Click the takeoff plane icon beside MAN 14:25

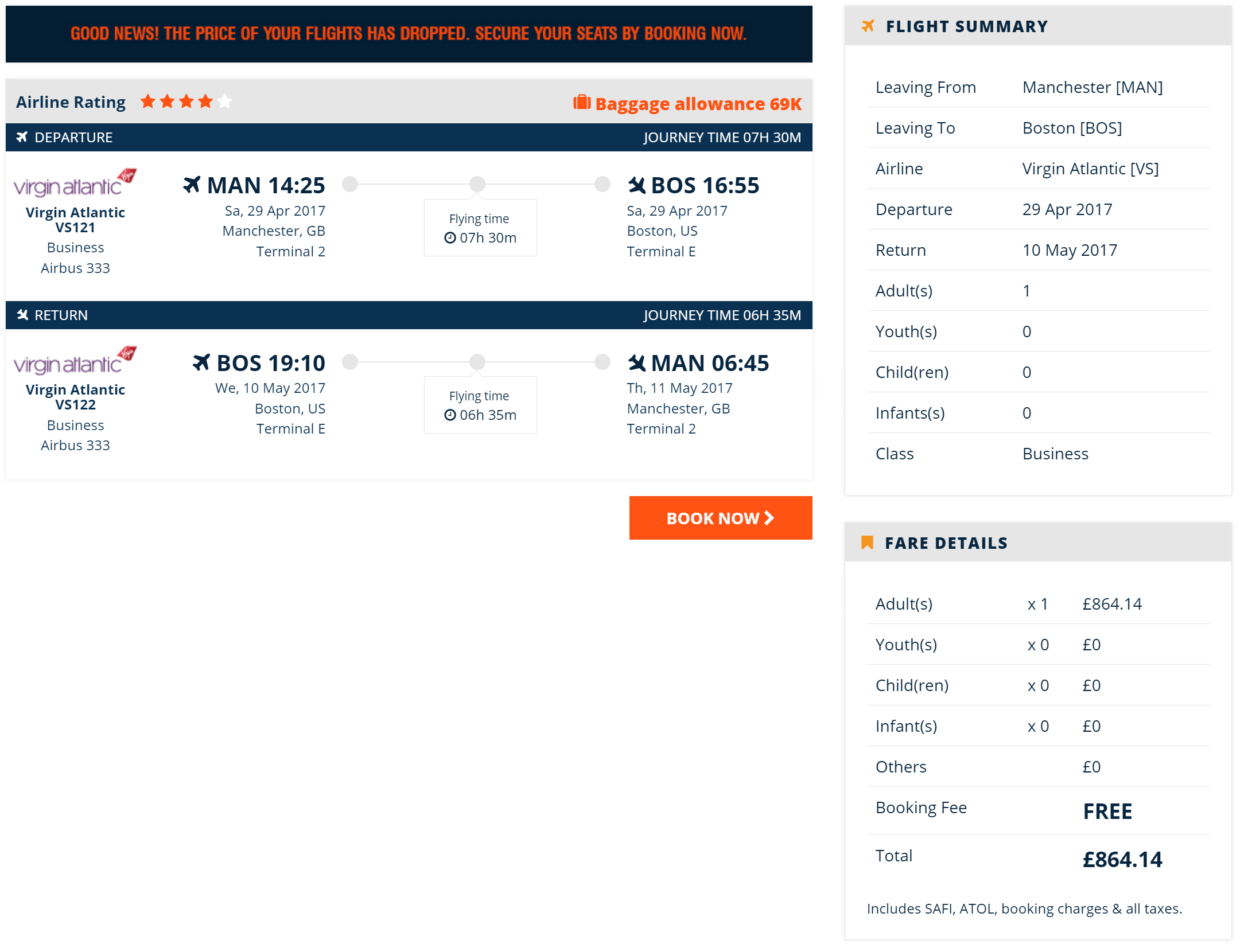point(192,185)
